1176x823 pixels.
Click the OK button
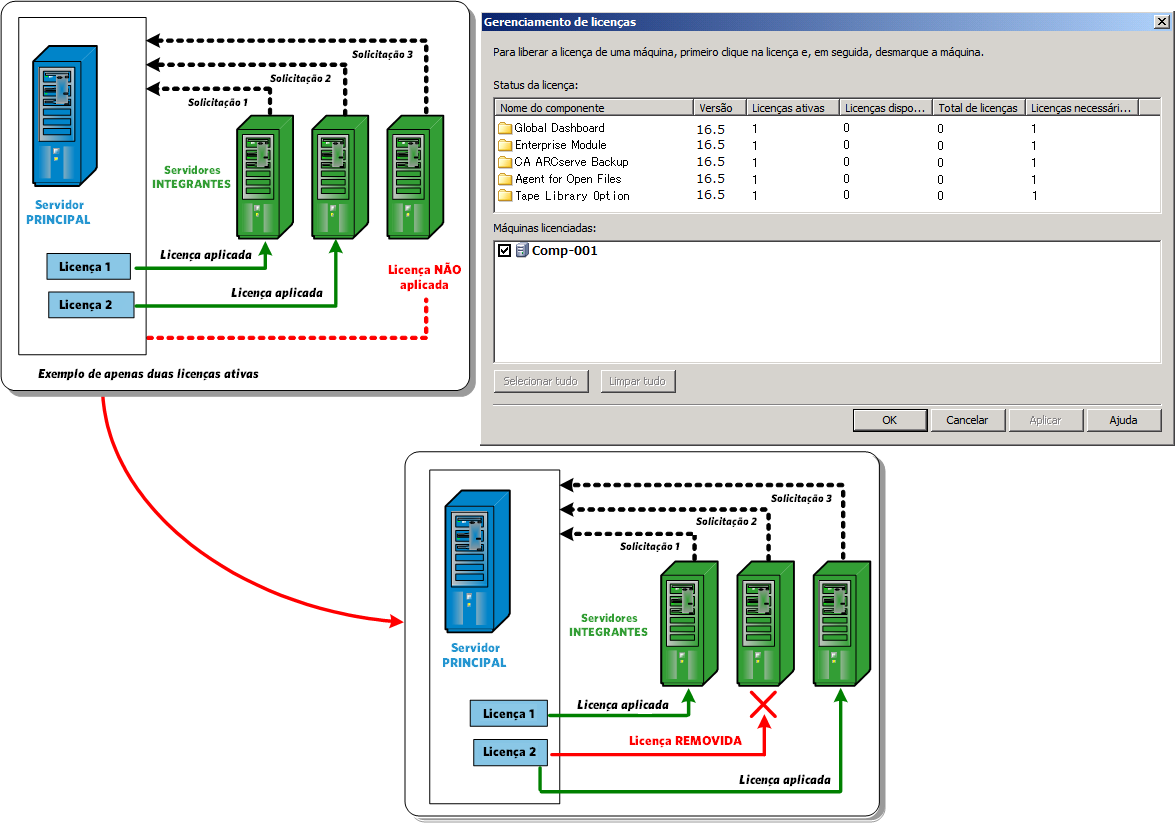(x=890, y=420)
